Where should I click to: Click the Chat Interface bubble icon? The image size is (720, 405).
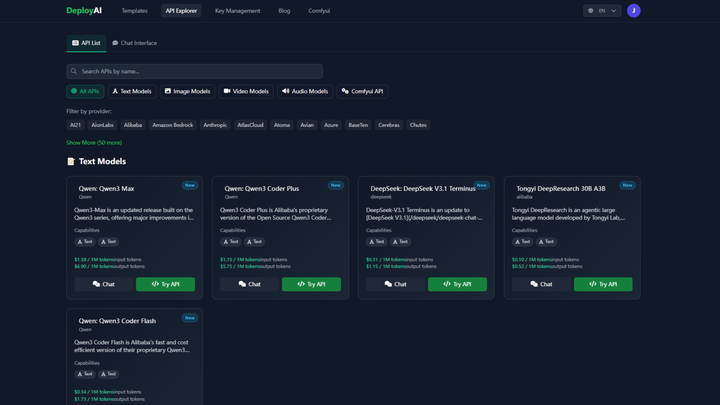115,43
